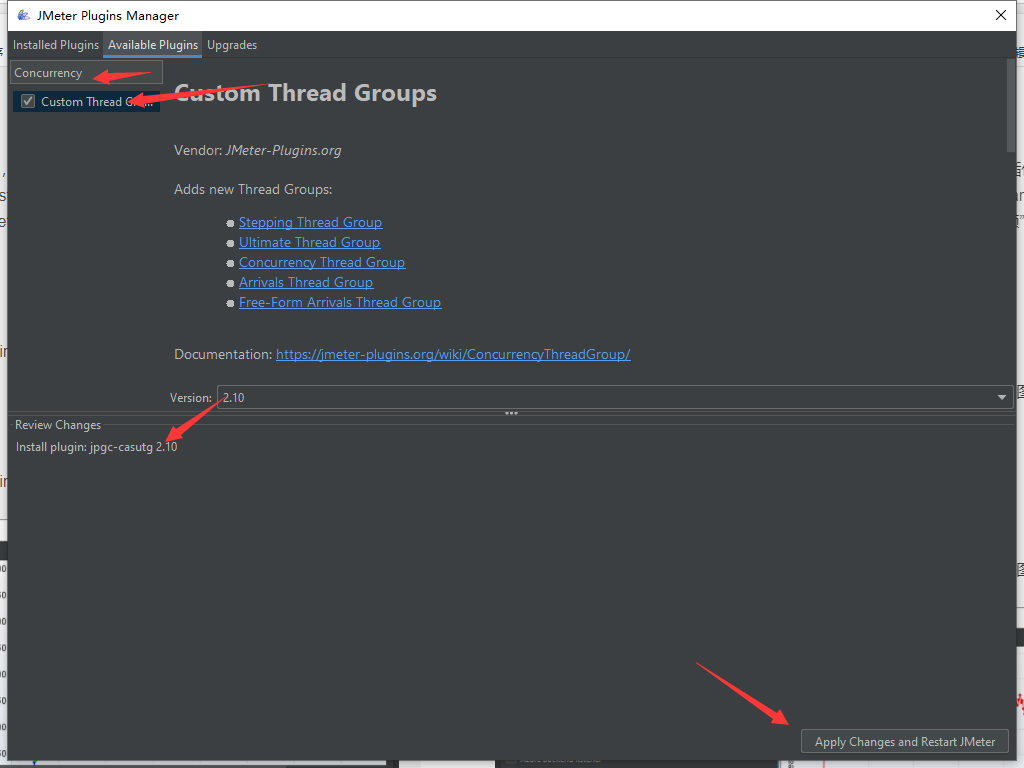Open the ConcurrencyThreadGroup documentation URL
Viewport: 1024px width, 768px height.
[453, 355]
